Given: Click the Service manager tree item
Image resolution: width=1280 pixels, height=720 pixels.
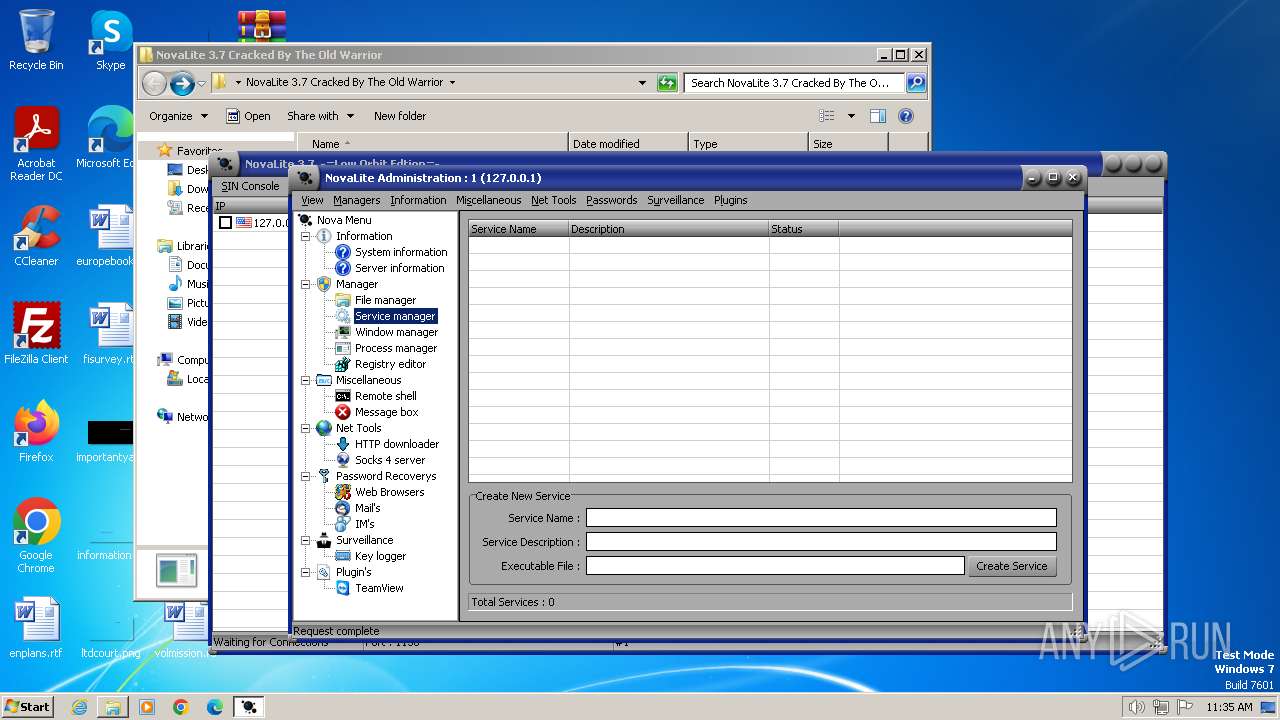Looking at the screenshot, I should click(395, 316).
